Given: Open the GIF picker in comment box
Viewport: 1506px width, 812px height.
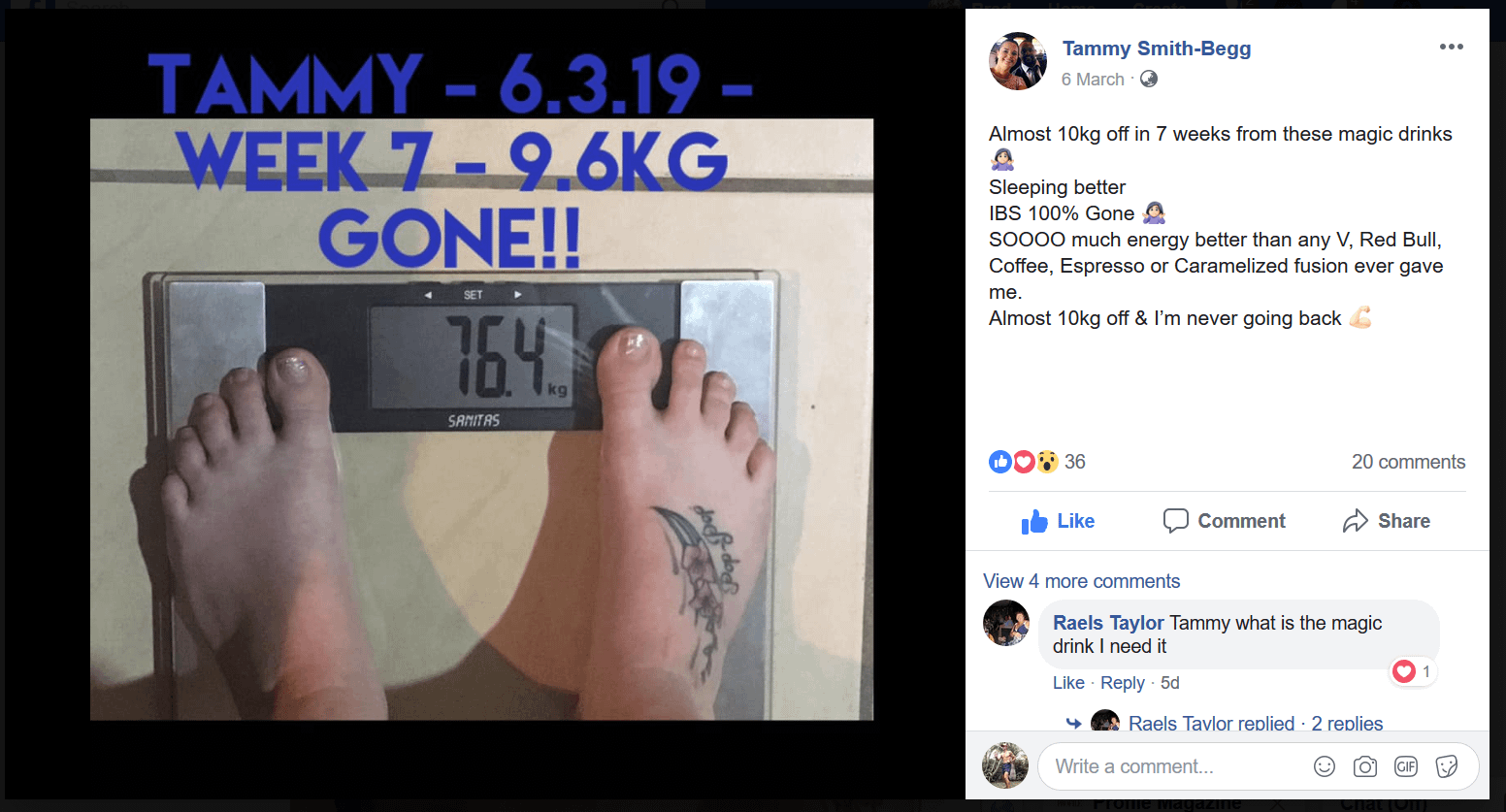Looking at the screenshot, I should click(x=1405, y=766).
